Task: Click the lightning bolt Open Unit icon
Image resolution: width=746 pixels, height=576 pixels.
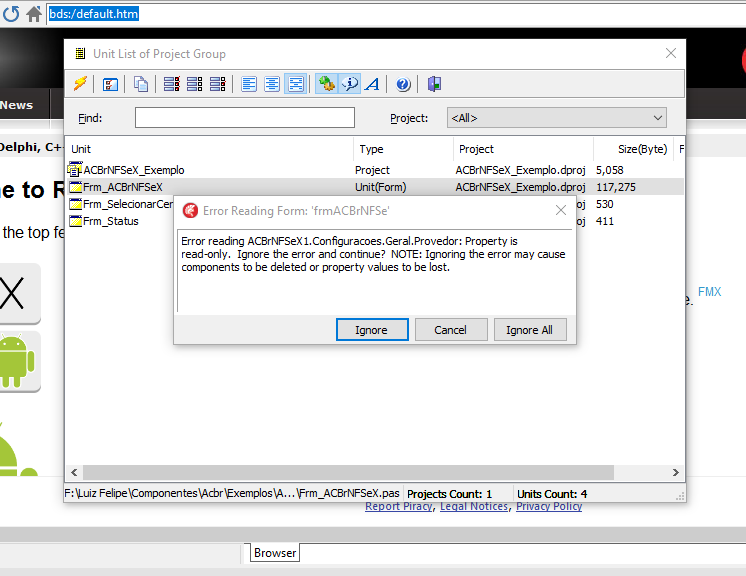Action: [x=80, y=84]
